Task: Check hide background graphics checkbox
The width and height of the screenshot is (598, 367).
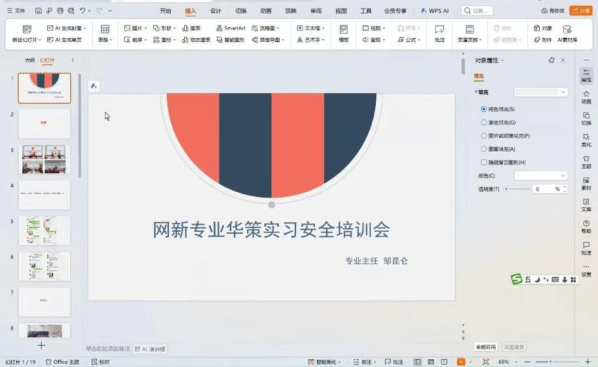Action: click(x=484, y=163)
